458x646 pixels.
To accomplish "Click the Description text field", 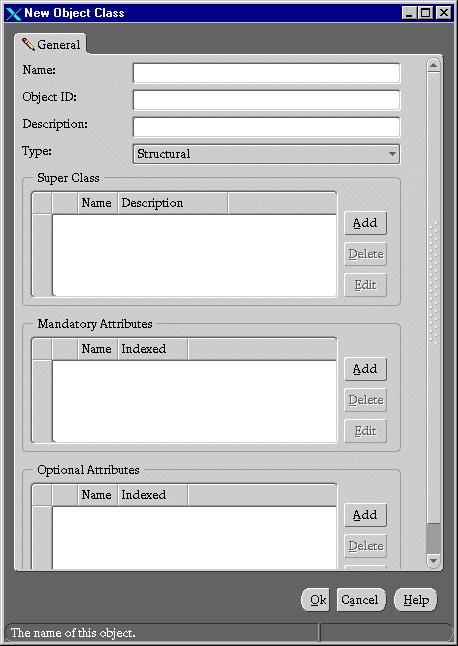I will [266, 127].
